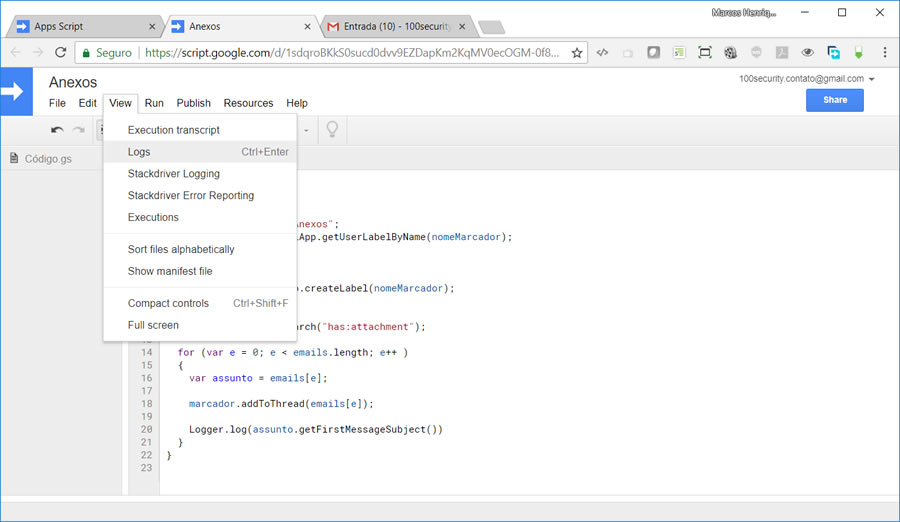
Task: Close the open View menu
Action: pyautogui.click(x=120, y=103)
